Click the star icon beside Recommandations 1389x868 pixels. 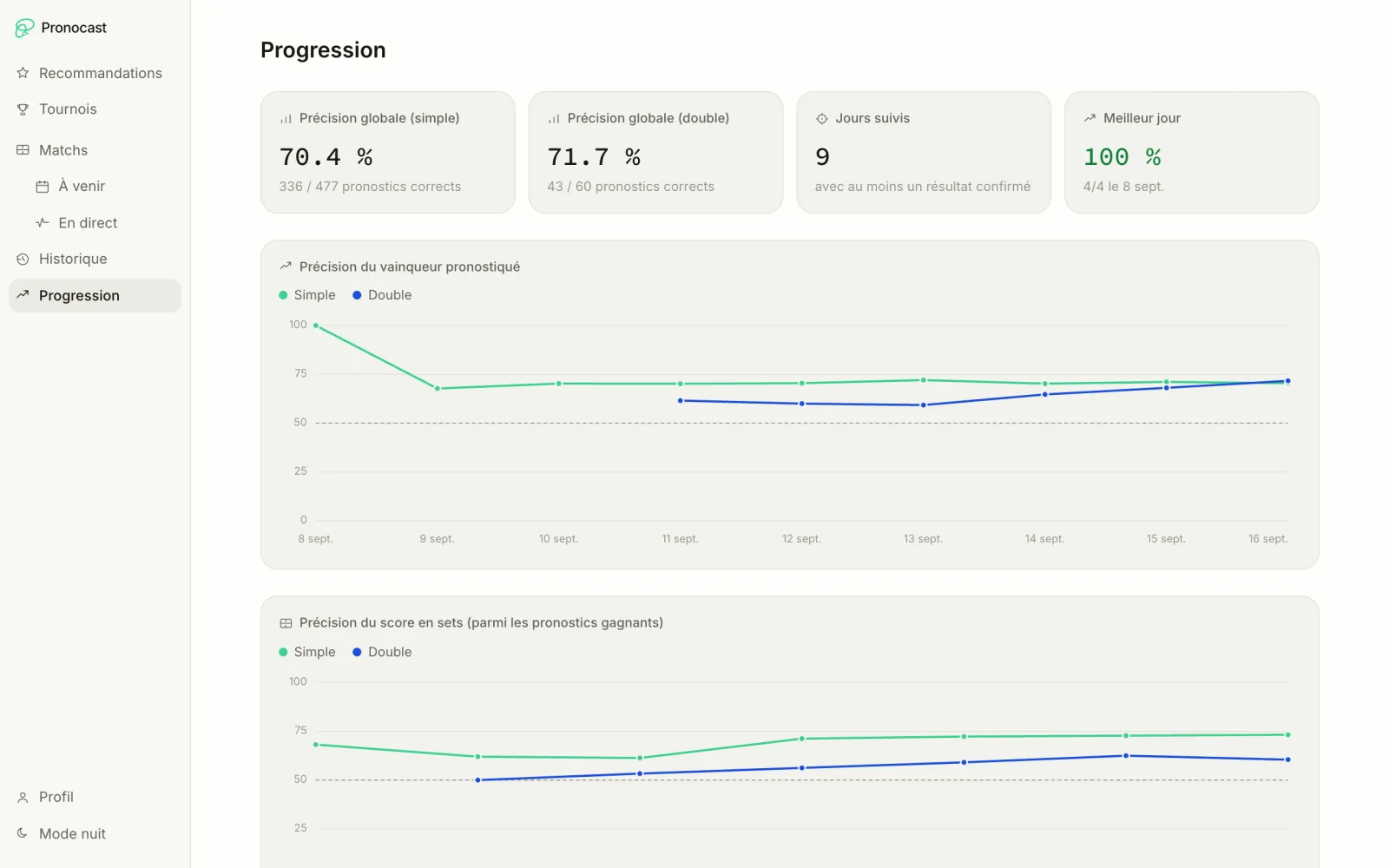coord(23,73)
